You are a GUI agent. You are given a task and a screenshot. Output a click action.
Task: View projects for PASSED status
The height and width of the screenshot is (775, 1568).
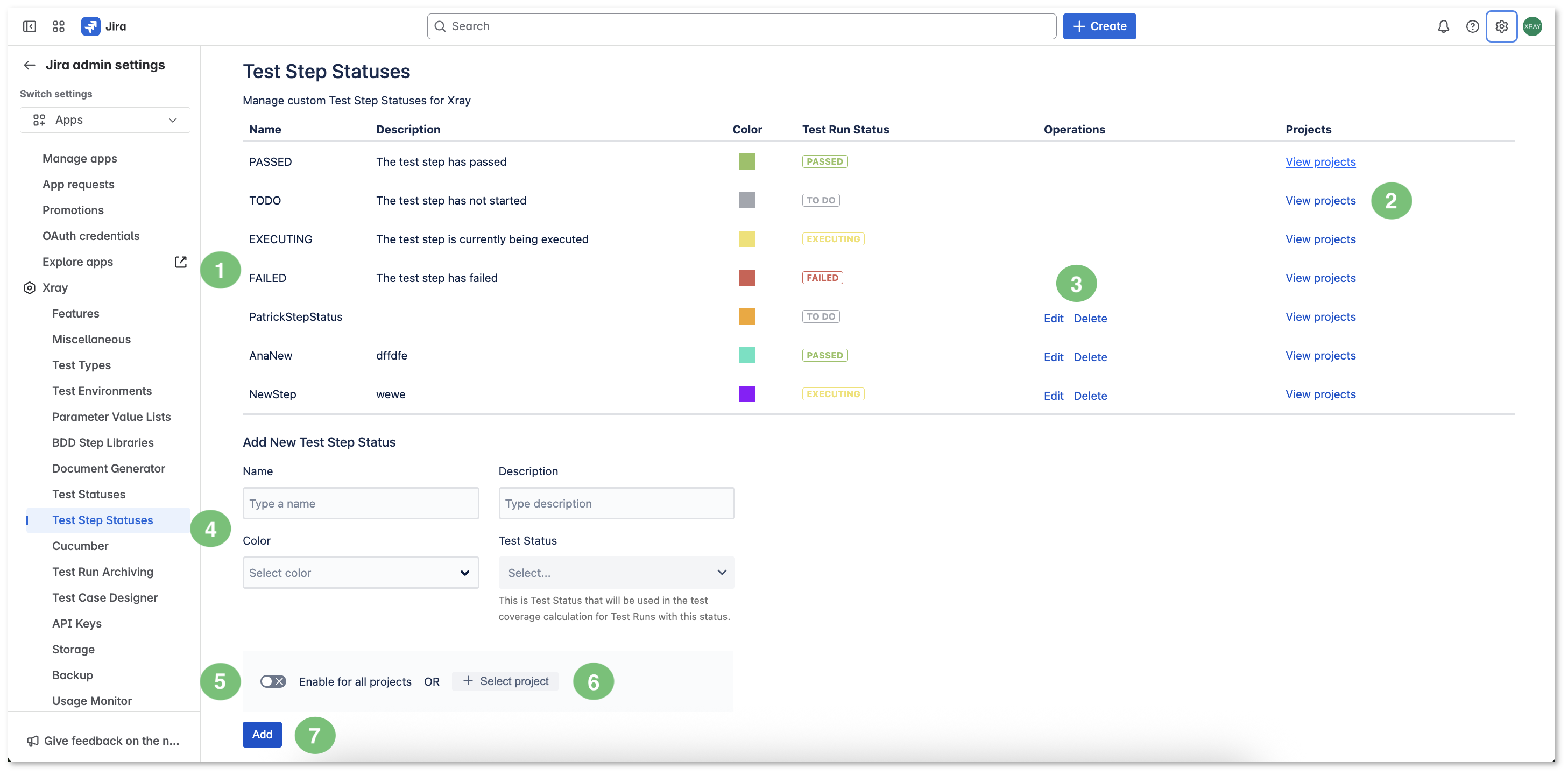click(1320, 162)
